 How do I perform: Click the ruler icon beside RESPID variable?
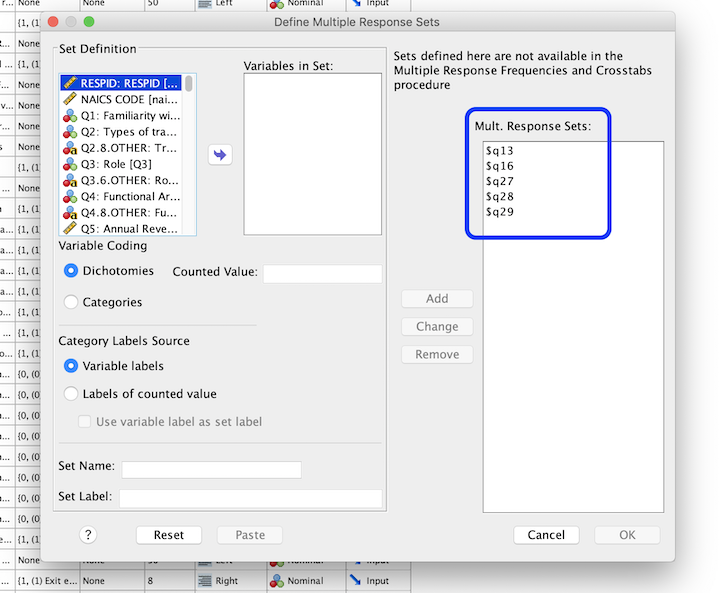pyautogui.click(x=70, y=83)
